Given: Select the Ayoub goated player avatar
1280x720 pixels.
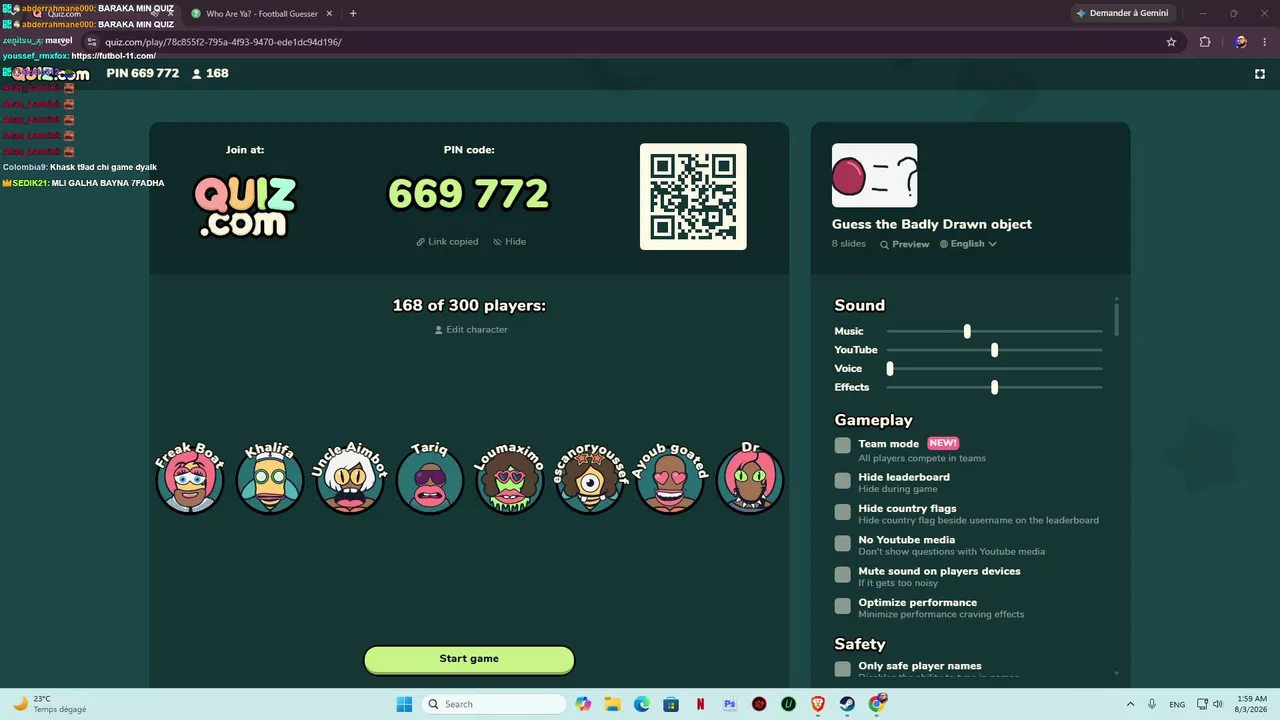Looking at the screenshot, I should click(670, 479).
